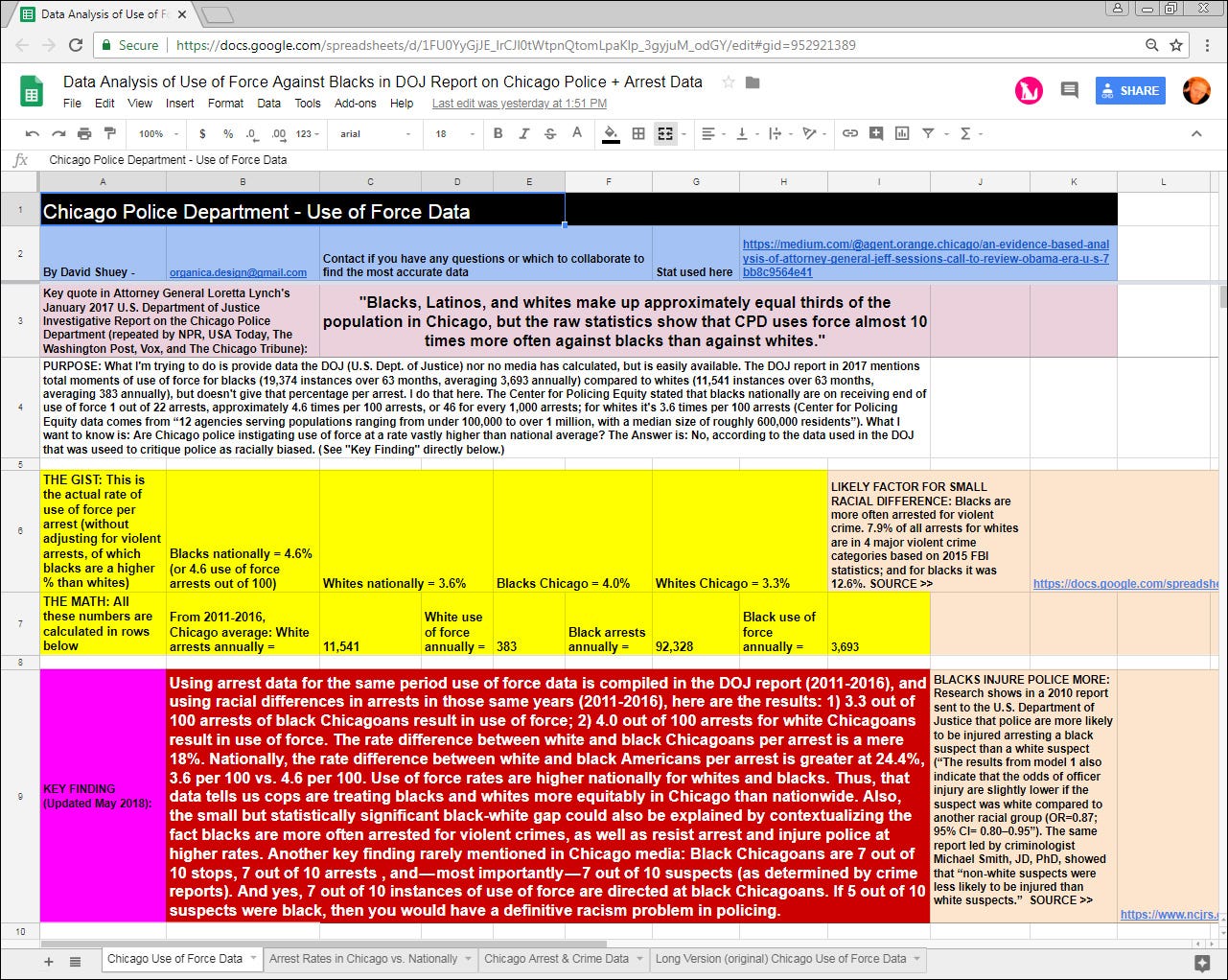Open the ncjrs link in column L

(1168, 914)
